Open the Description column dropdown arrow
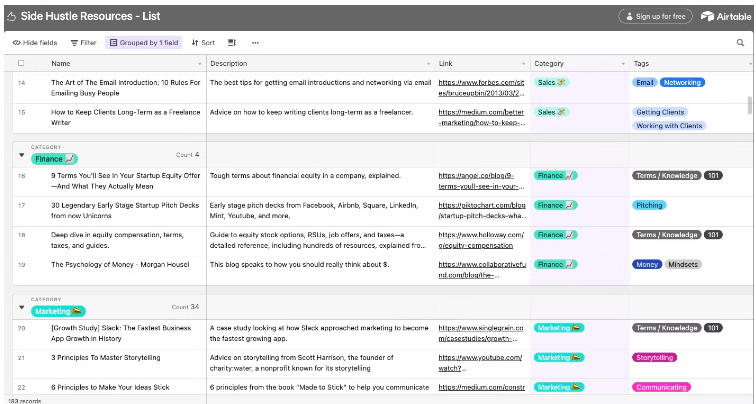The width and height of the screenshot is (756, 404). pos(428,64)
